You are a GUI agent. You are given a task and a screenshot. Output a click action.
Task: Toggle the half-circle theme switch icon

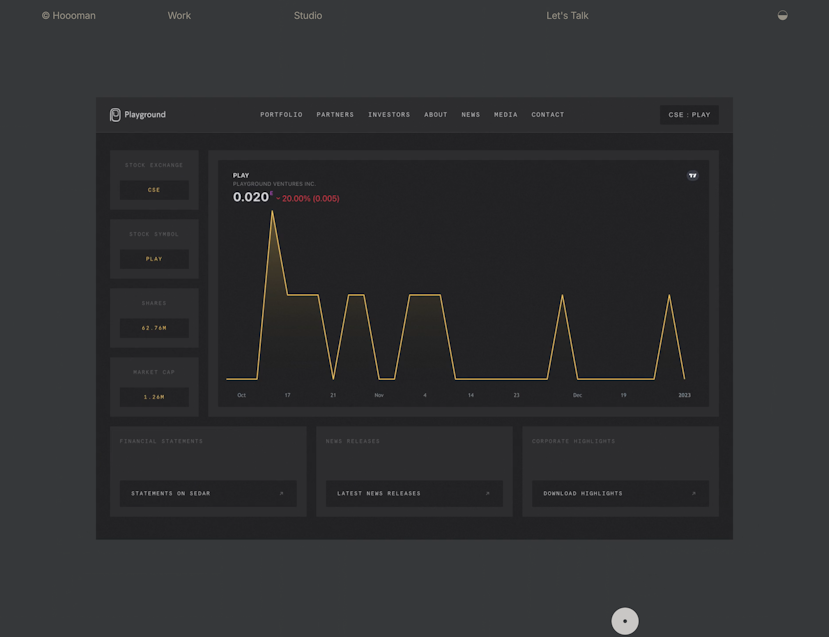pyautogui.click(x=782, y=15)
